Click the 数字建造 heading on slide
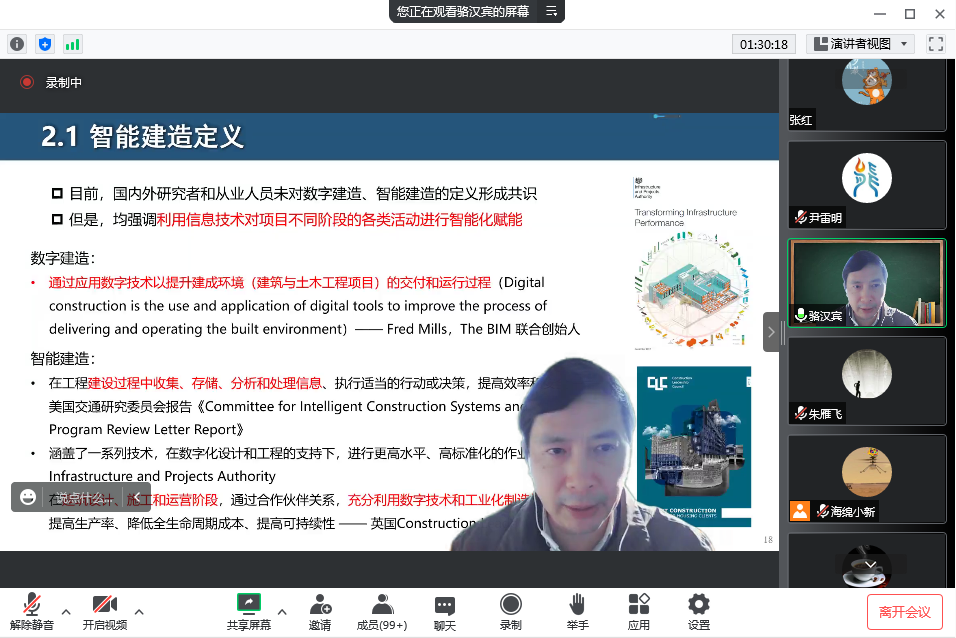 pyautogui.click(x=63, y=258)
